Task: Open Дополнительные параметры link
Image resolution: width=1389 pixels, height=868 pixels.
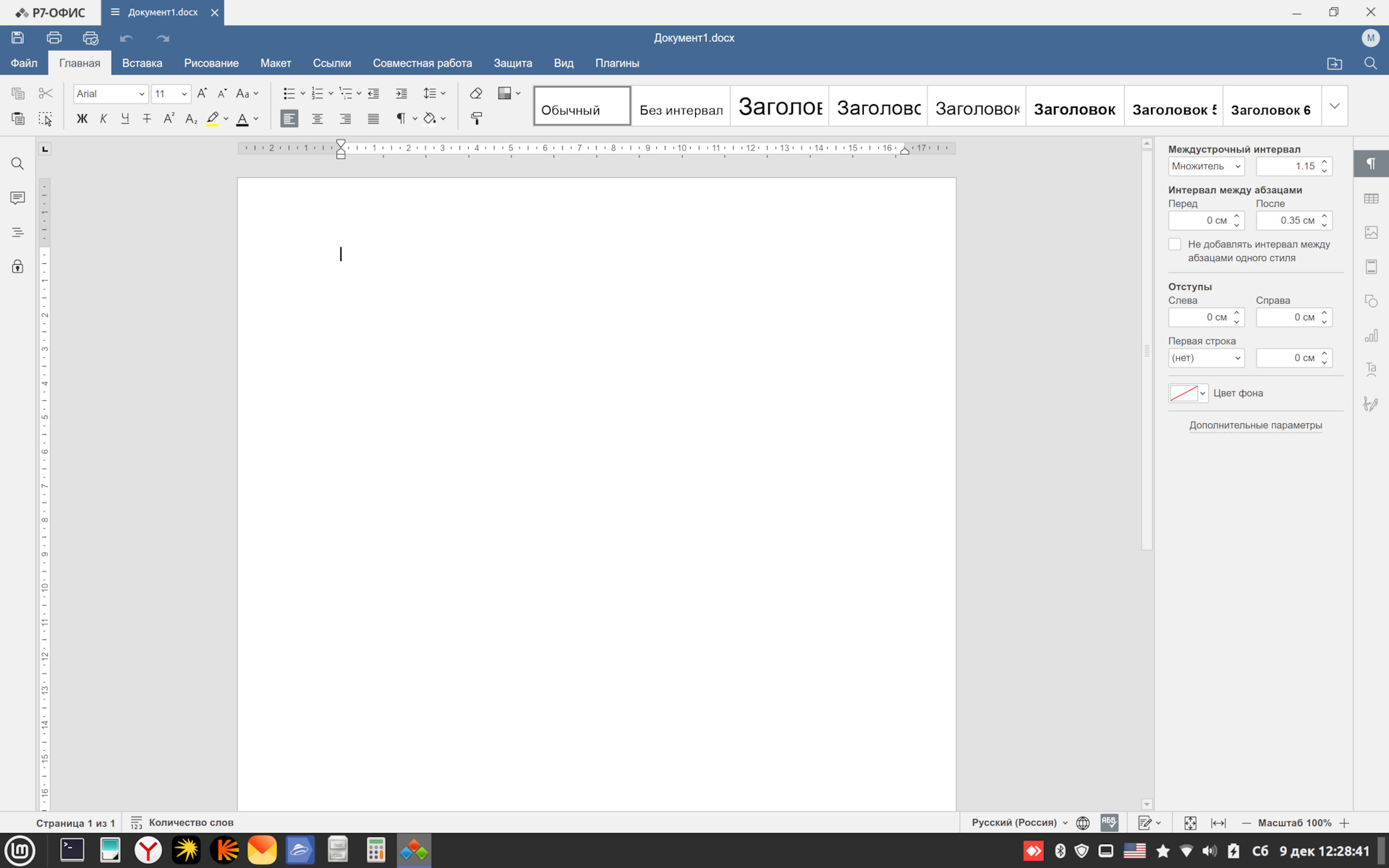Action: pyautogui.click(x=1255, y=425)
